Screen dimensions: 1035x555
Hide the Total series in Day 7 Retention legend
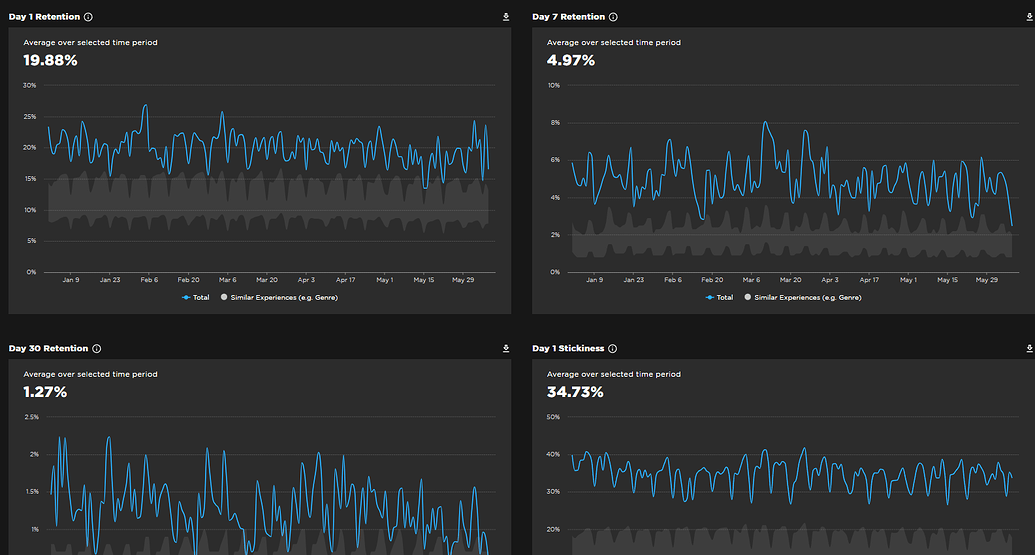point(719,297)
